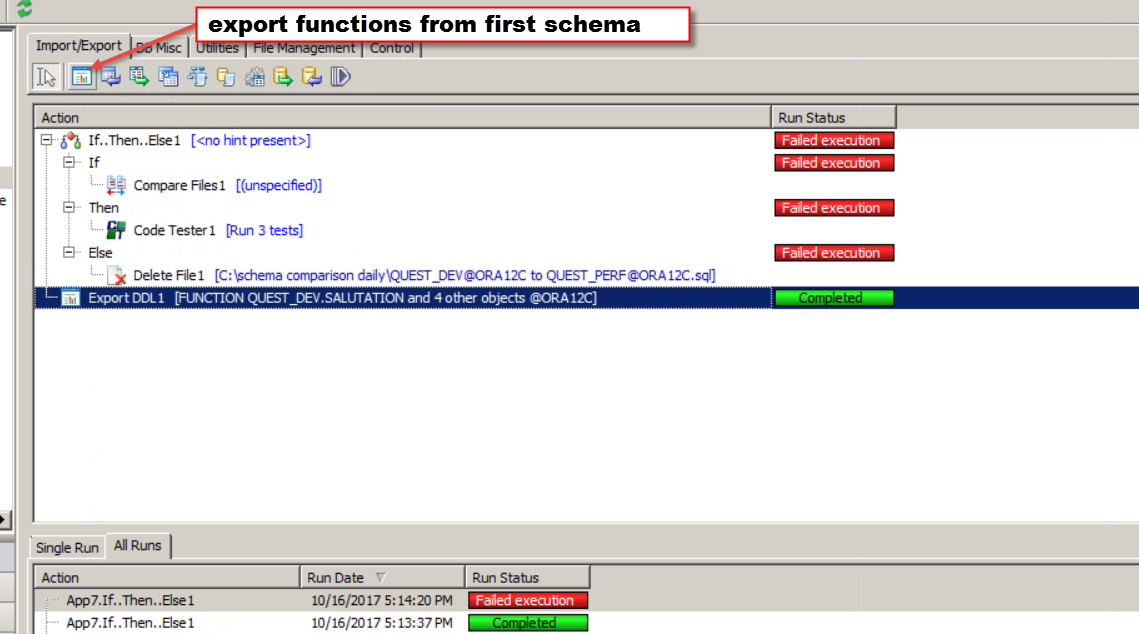Click the left-panel collapse arrow at the window edge

point(4,519)
